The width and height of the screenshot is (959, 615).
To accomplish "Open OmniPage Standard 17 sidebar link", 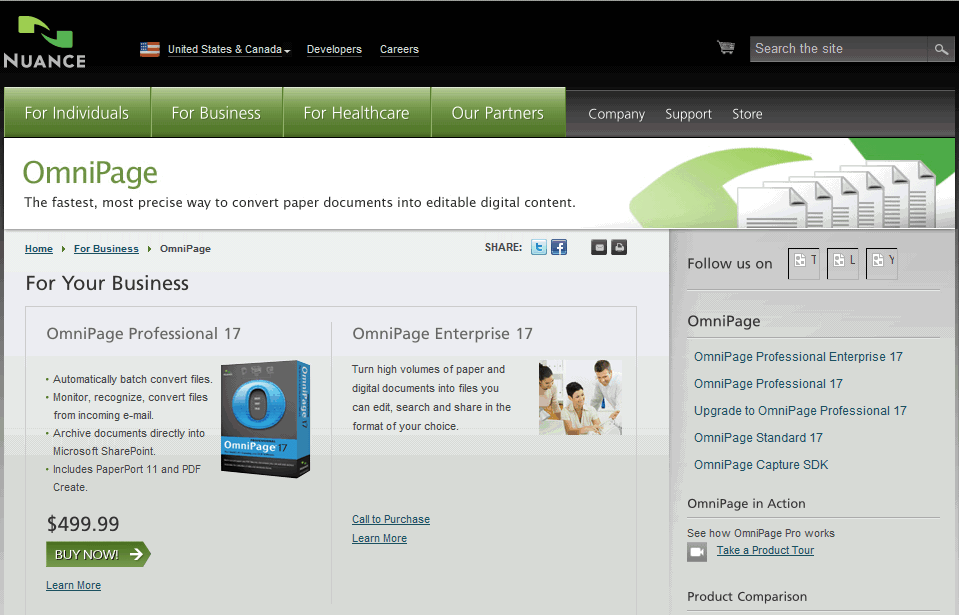I will coord(758,438).
